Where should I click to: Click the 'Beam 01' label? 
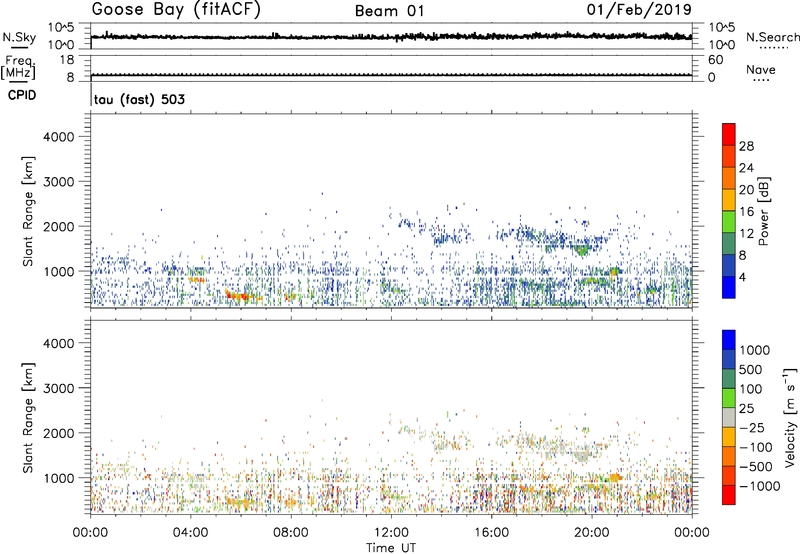click(390, 11)
